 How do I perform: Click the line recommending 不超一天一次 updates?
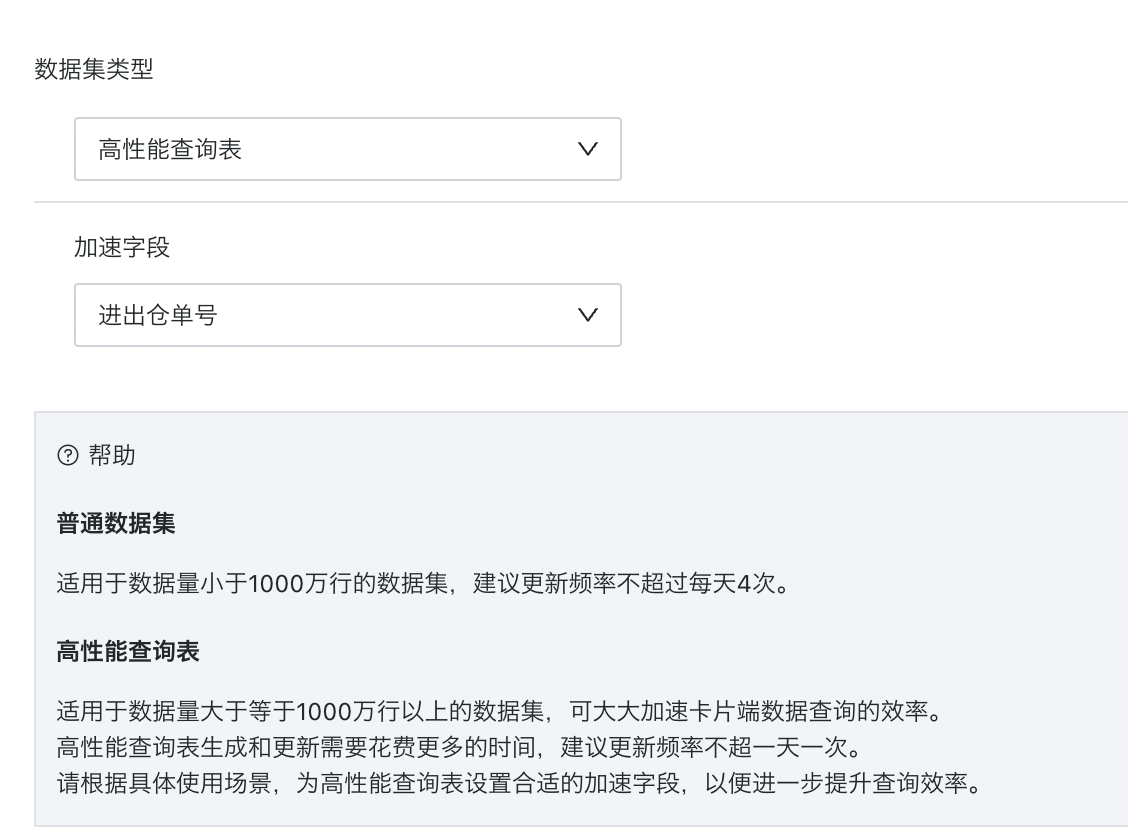point(460,747)
